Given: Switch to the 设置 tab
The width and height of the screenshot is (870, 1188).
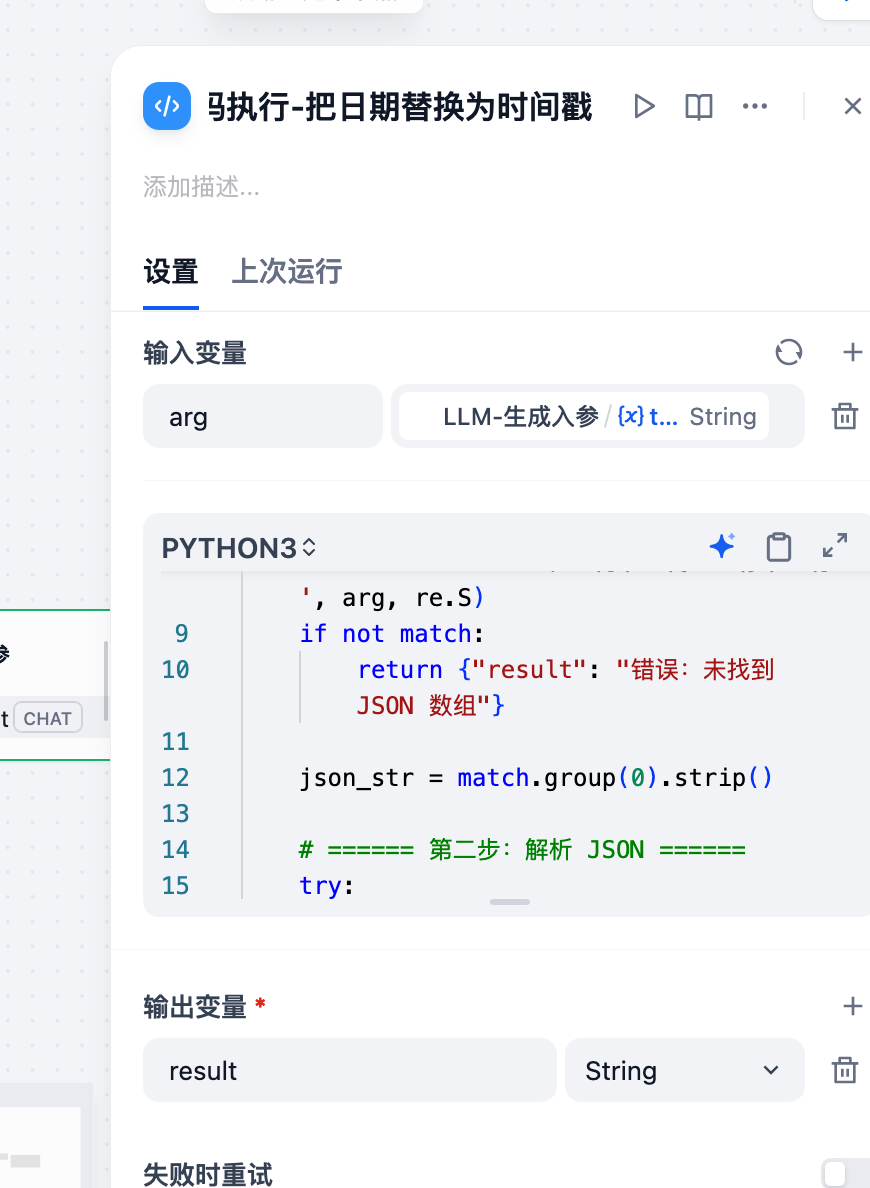Looking at the screenshot, I should point(171,272).
